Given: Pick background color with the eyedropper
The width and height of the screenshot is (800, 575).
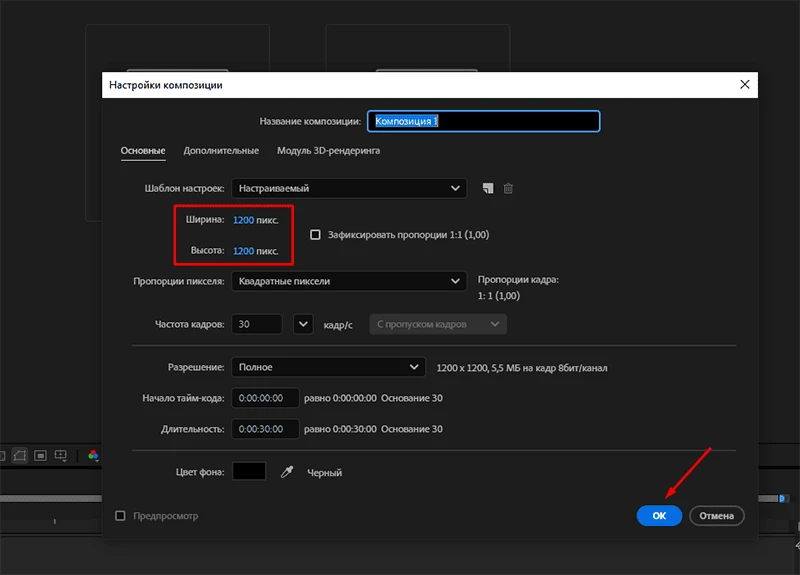Looking at the screenshot, I should pyautogui.click(x=287, y=472).
